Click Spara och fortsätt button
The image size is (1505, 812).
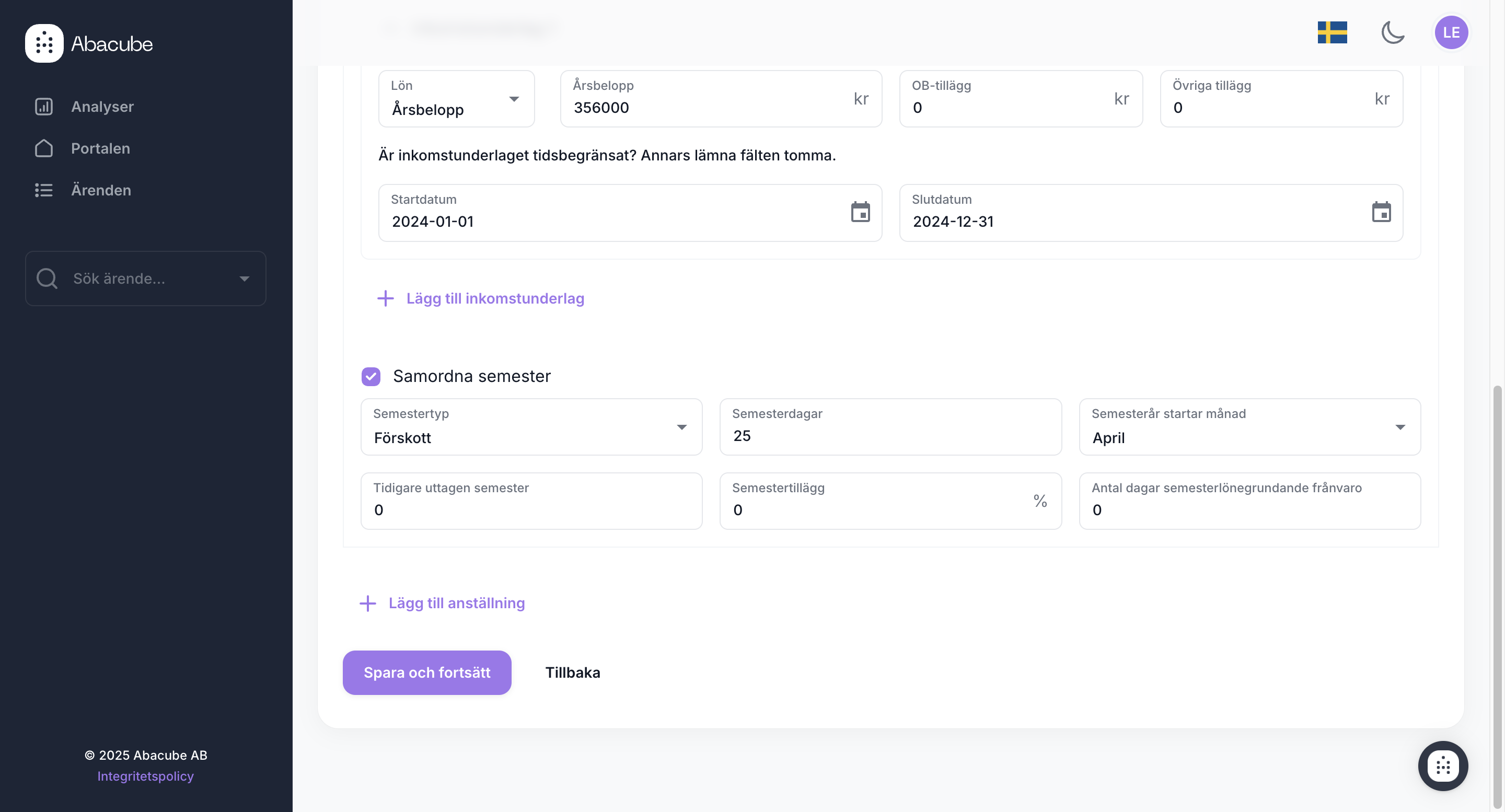[x=426, y=672]
